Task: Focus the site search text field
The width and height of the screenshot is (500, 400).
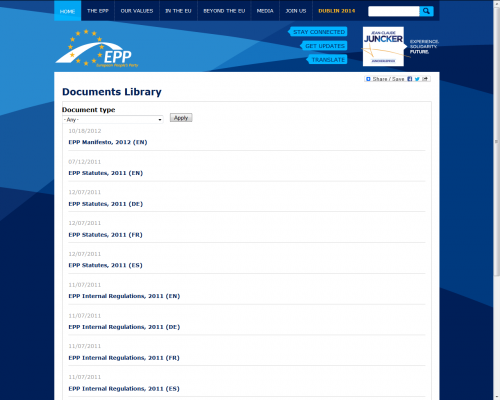Action: click(394, 11)
